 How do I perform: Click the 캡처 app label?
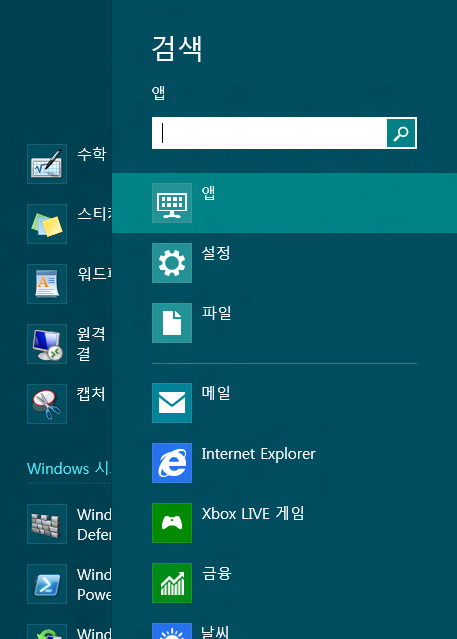91,394
